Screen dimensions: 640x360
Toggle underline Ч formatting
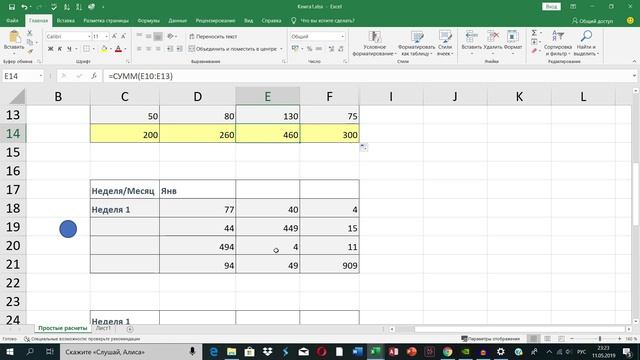pyautogui.click(x=69, y=49)
